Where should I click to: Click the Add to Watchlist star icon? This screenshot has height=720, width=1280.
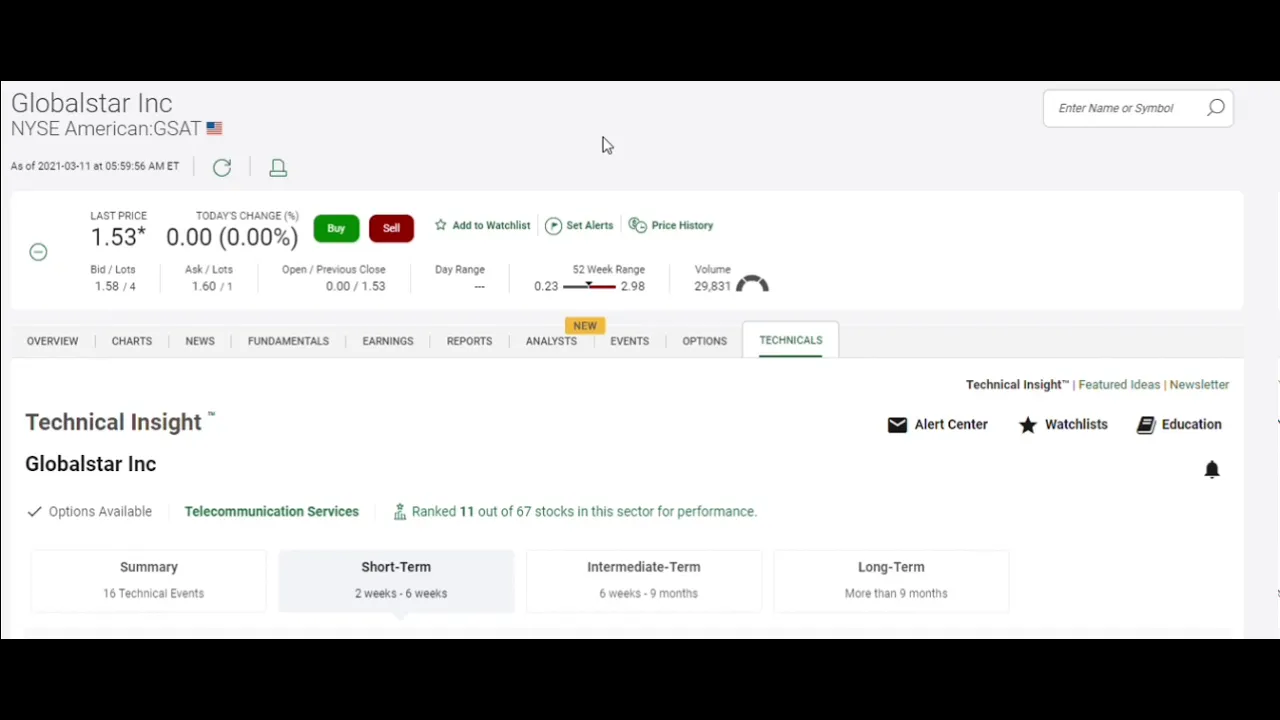click(440, 225)
